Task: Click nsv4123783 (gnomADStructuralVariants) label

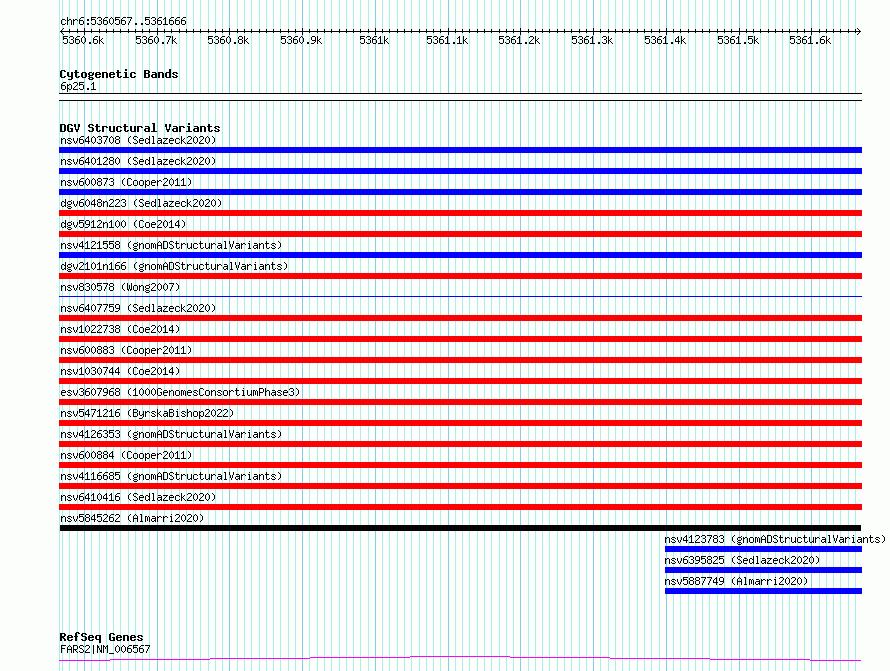Action: pyautogui.click(x=775, y=539)
